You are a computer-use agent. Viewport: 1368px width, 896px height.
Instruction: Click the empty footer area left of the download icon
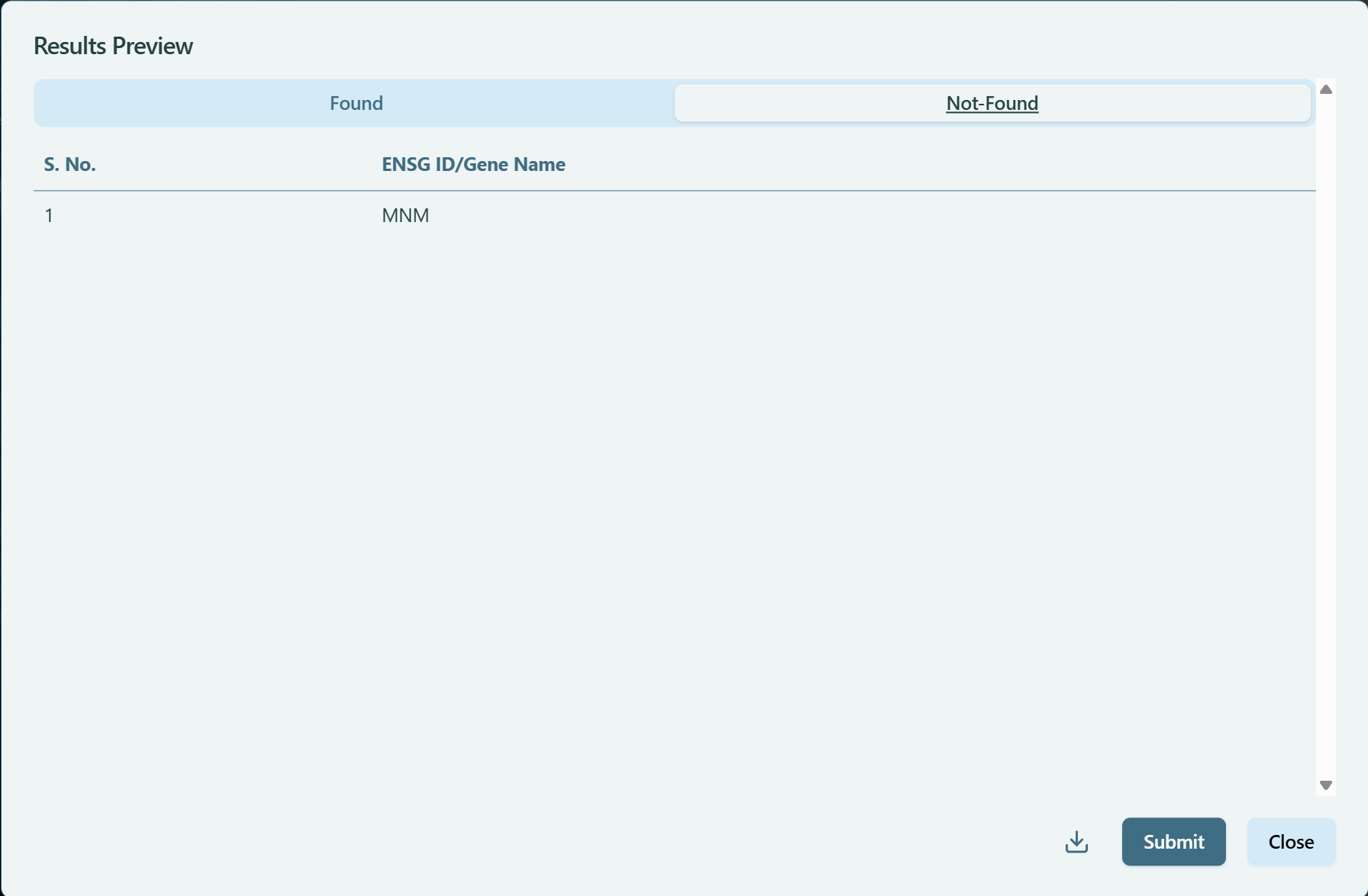[x=534, y=842]
